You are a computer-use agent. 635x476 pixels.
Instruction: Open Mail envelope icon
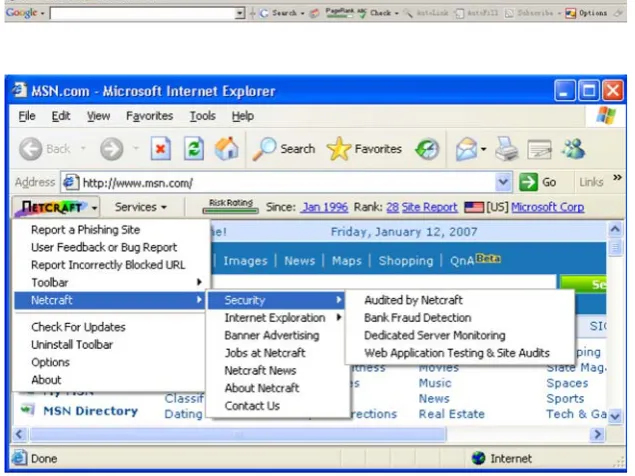pyautogui.click(x=467, y=149)
